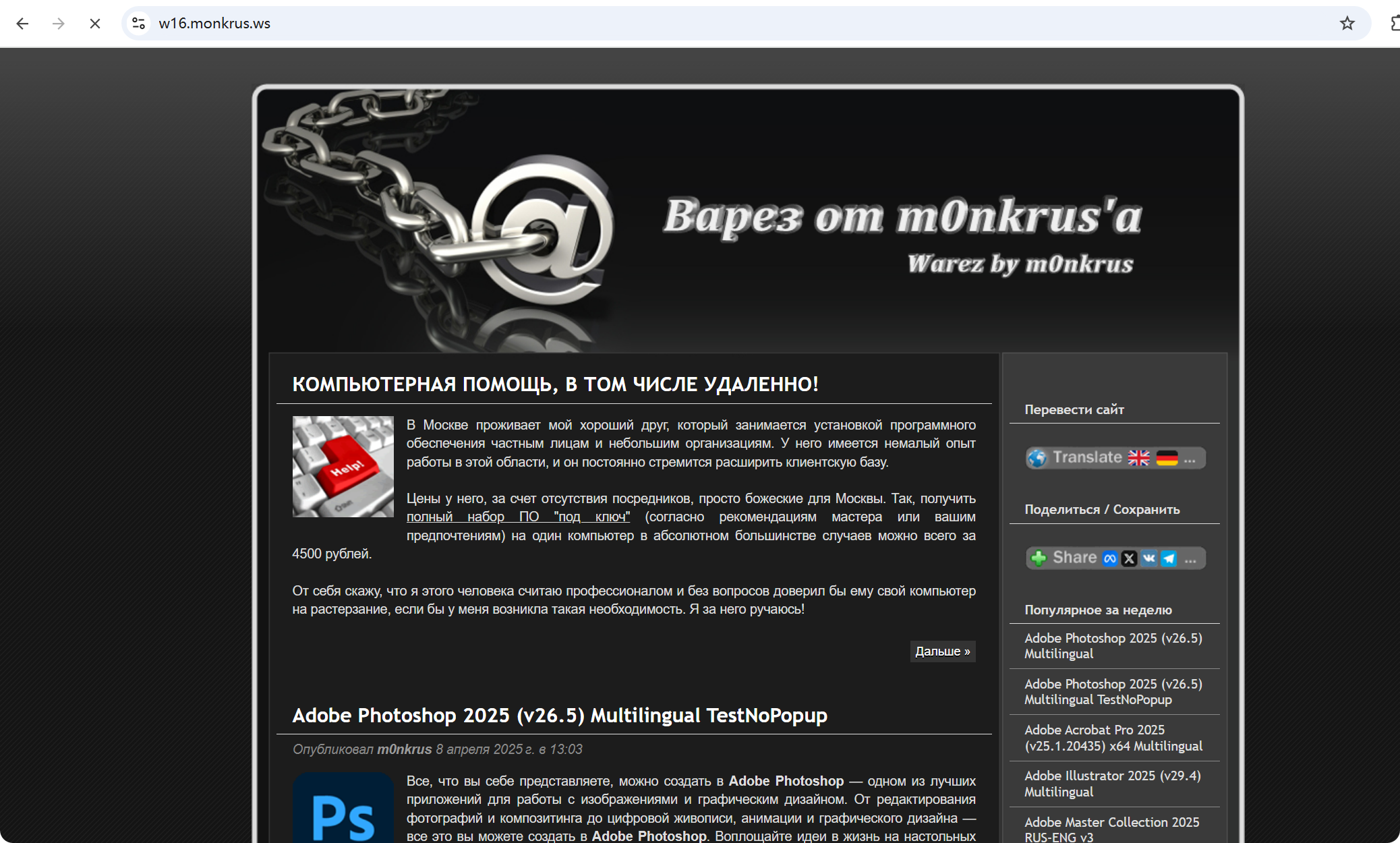Bookmark this page with the star icon
The image size is (1400, 843).
click(1347, 24)
